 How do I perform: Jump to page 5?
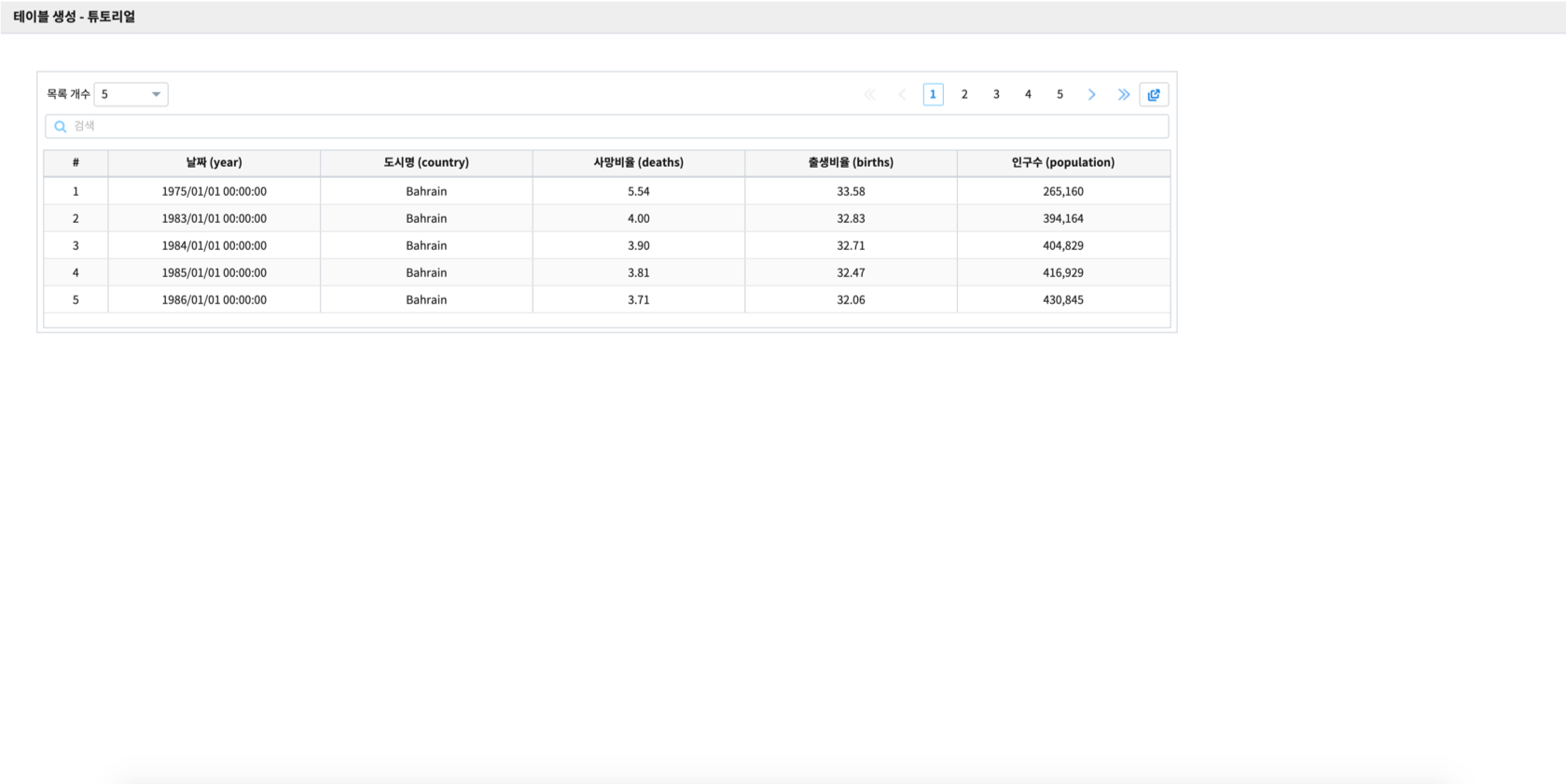(x=1060, y=94)
